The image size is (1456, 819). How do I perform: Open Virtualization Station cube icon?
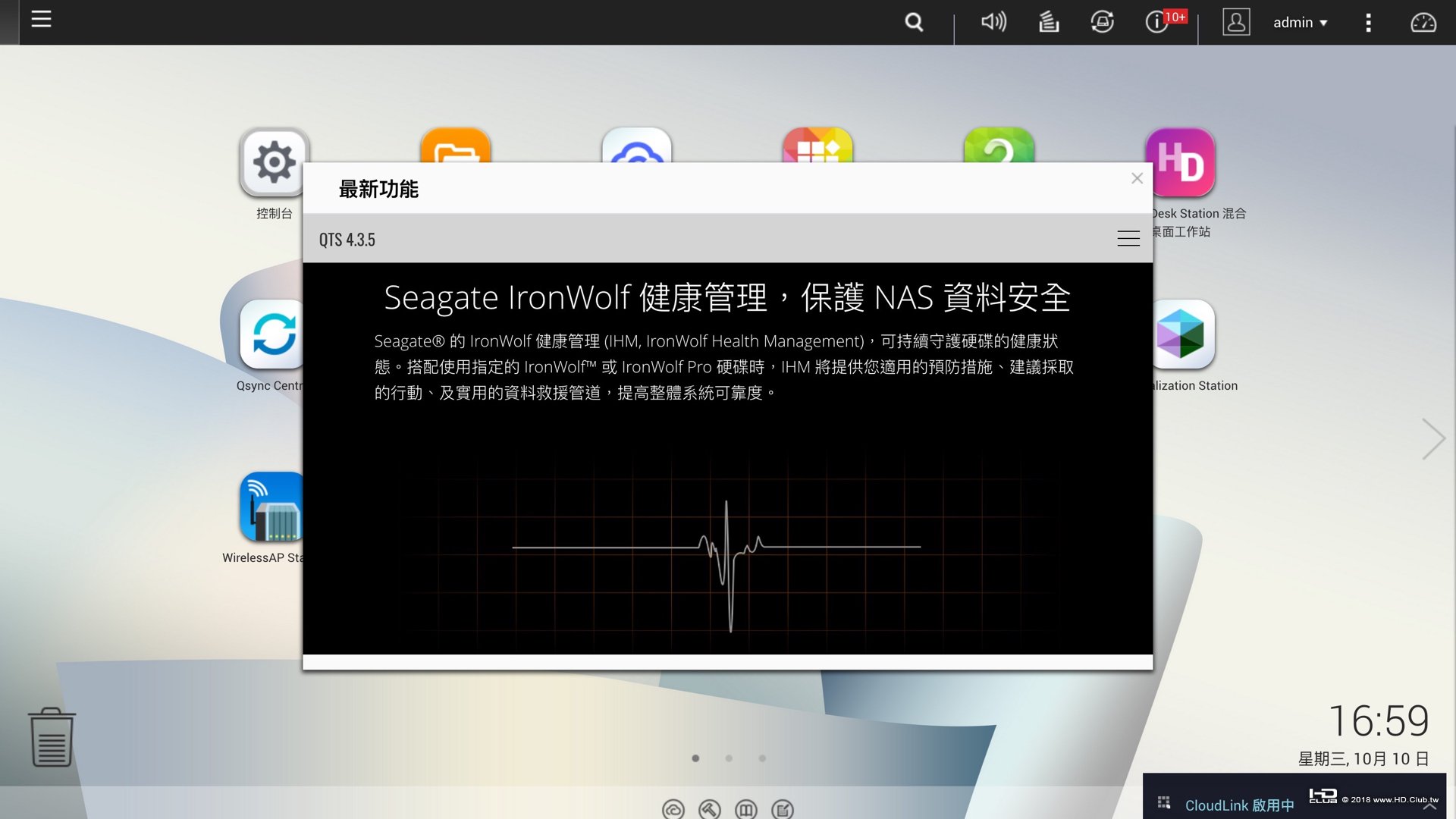coord(1183,334)
